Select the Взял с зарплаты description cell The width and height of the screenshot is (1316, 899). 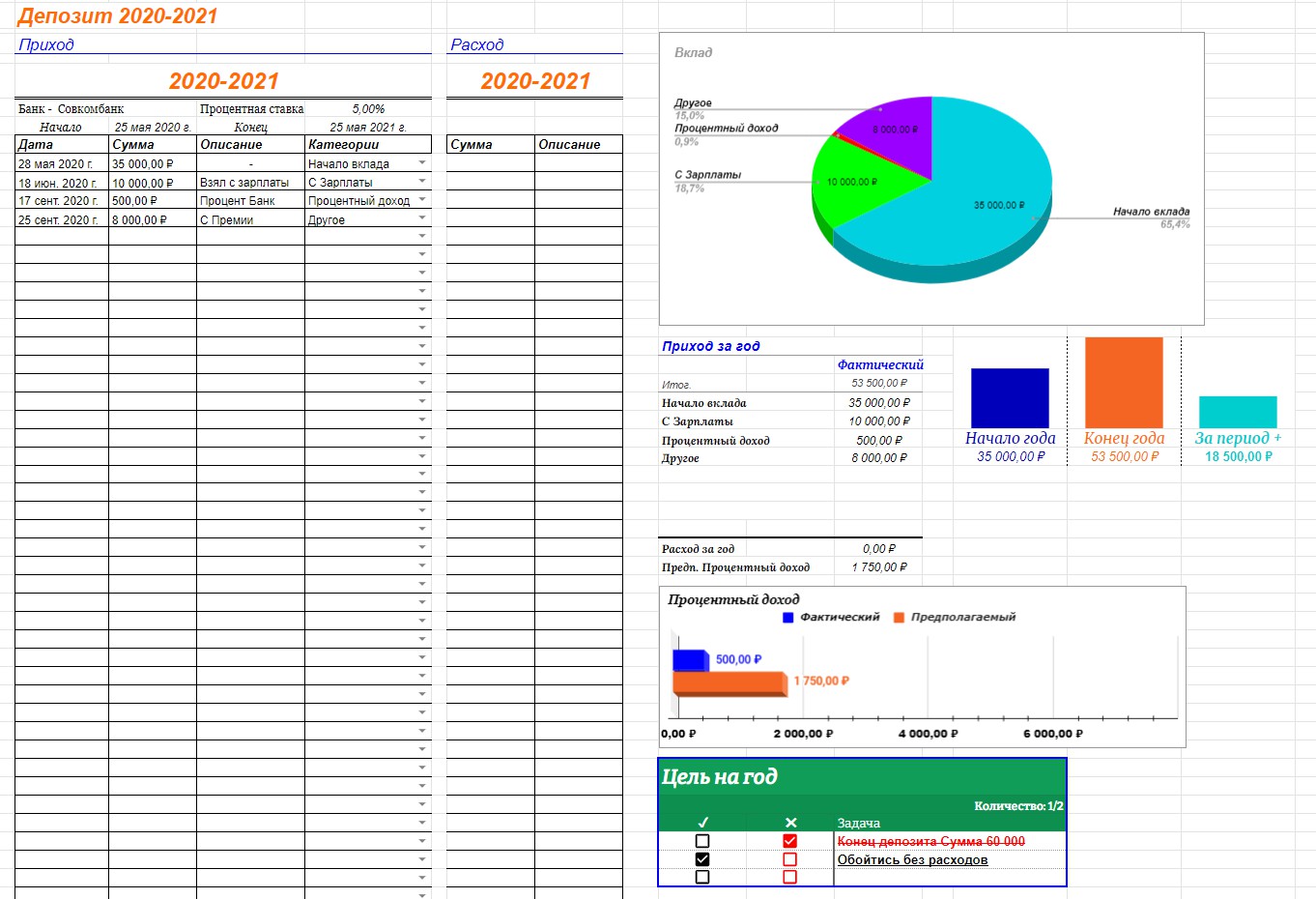(250, 182)
